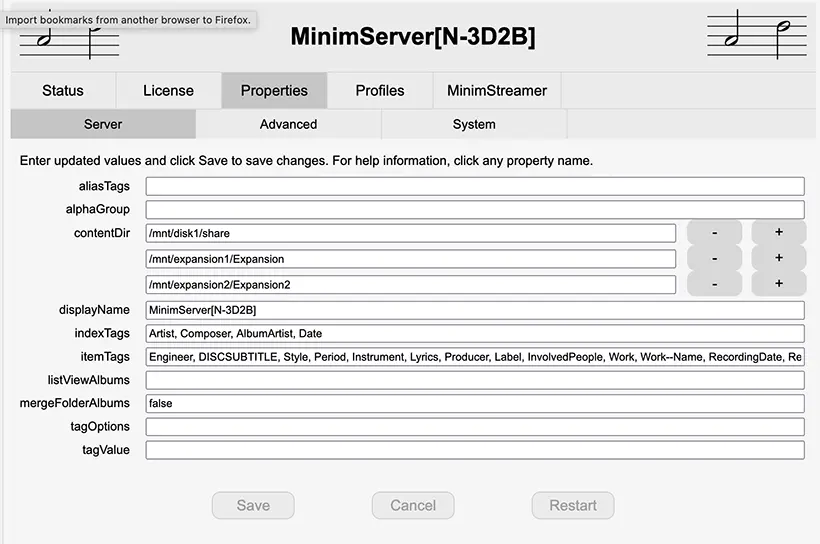This screenshot has width=820, height=544.
Task: Click the indexTags input field
Action: point(475,334)
